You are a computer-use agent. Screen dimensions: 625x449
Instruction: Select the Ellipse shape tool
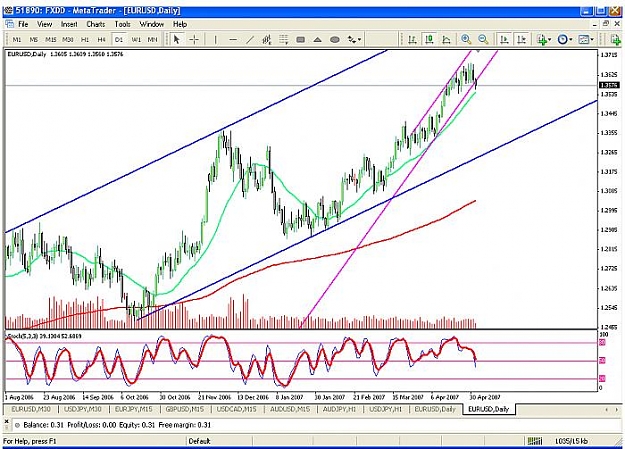(335, 39)
